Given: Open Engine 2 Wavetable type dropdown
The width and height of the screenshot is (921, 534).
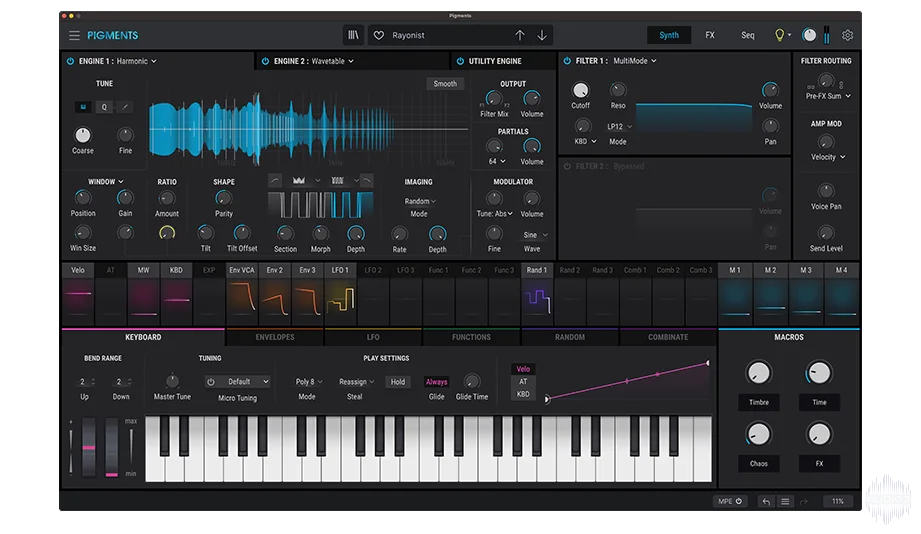Looking at the screenshot, I should [332, 61].
